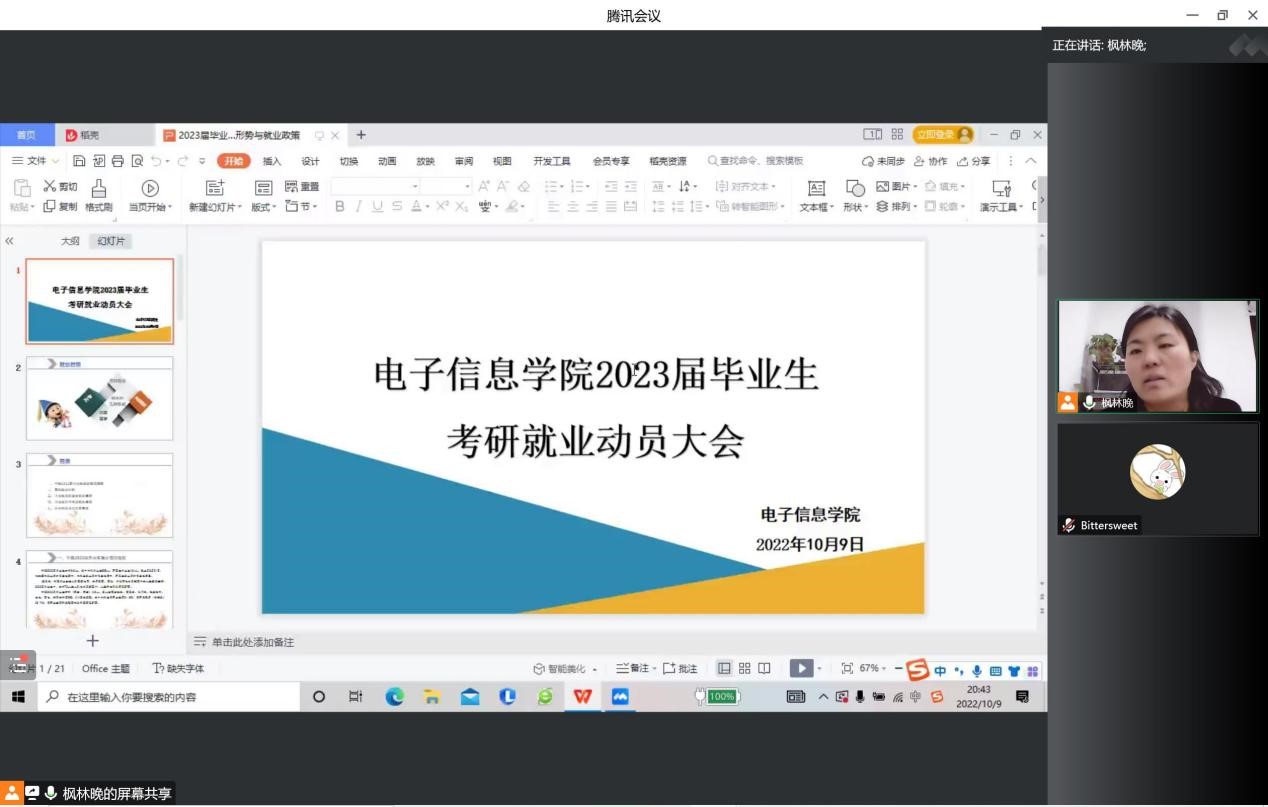Start slideshow with status bar play button
Image resolution: width=1268 pixels, height=807 pixels.
point(800,668)
